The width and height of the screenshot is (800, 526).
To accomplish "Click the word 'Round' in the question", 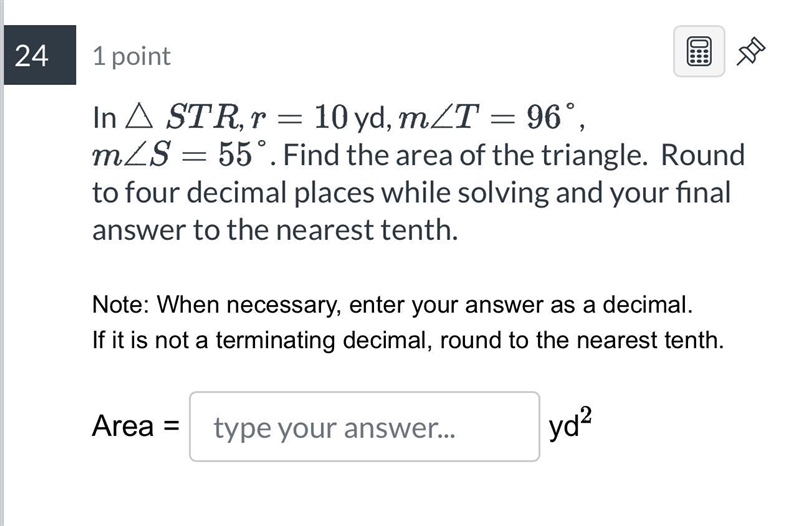I will coord(703,155).
